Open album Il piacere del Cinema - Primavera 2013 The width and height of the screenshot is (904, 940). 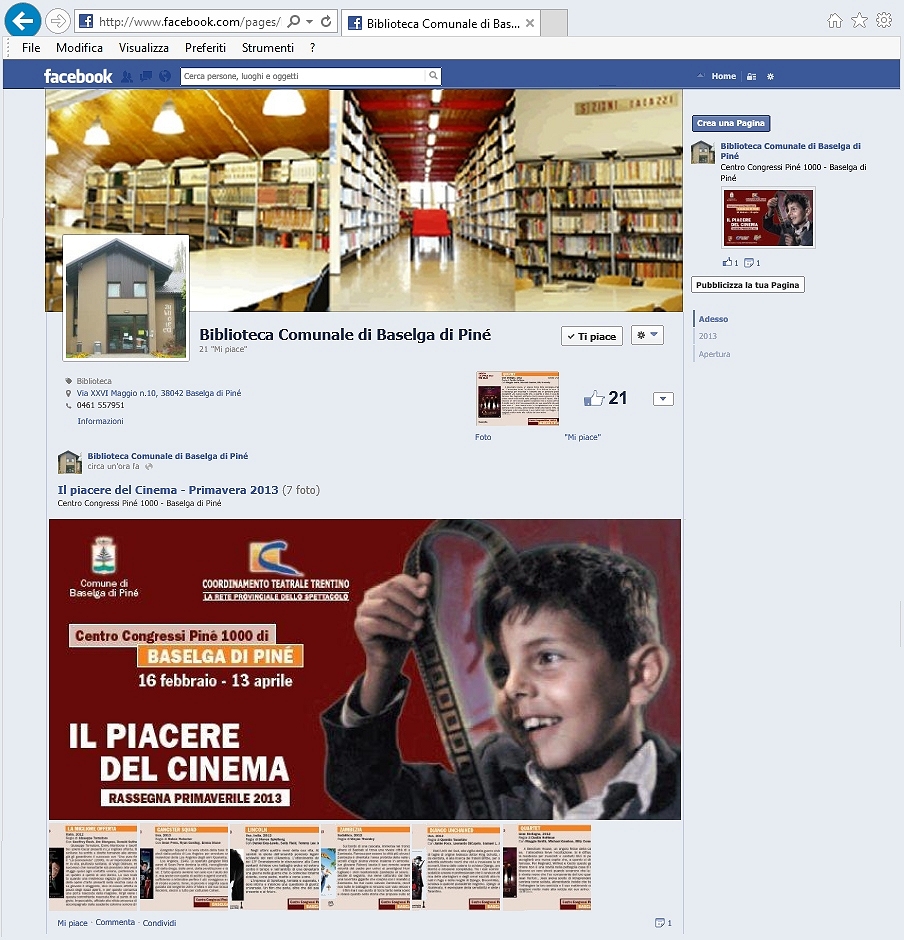(168, 490)
